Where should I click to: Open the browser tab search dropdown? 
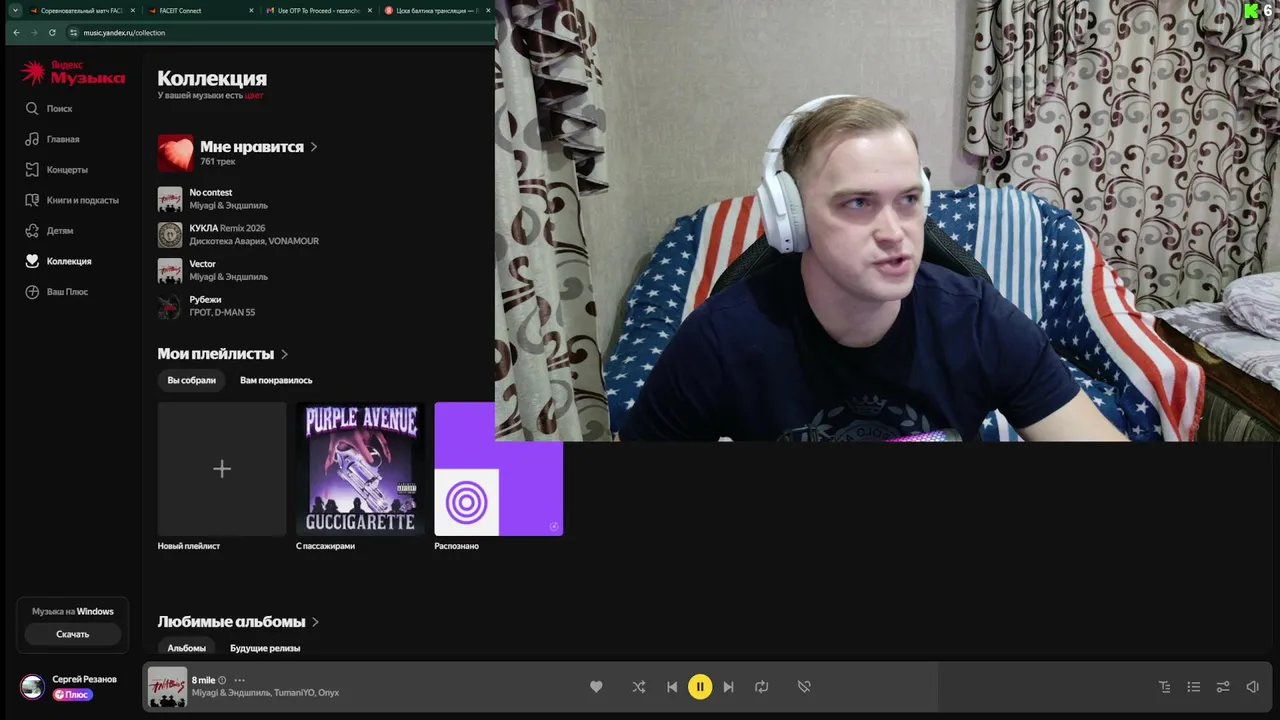point(15,10)
